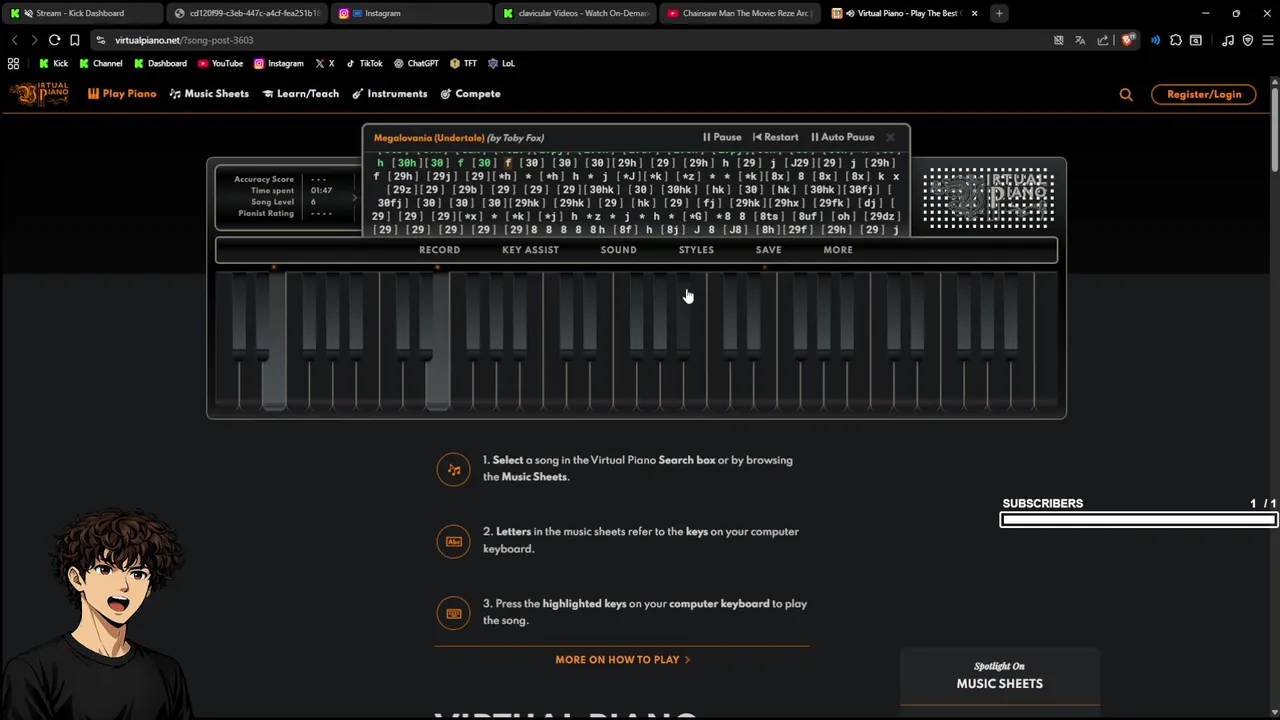Screen dimensions: 1280x720
Task: Follow MORE ON HOW TO PLAY link
Action: 622,660
